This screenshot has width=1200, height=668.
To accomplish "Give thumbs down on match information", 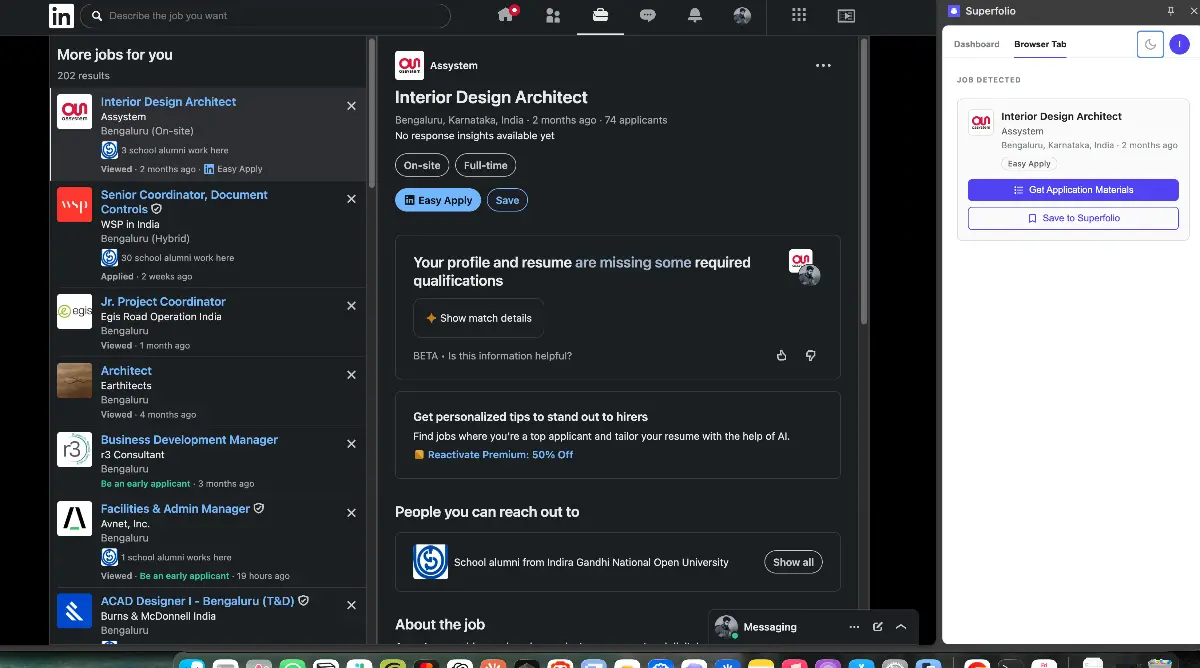I will [x=810, y=355].
